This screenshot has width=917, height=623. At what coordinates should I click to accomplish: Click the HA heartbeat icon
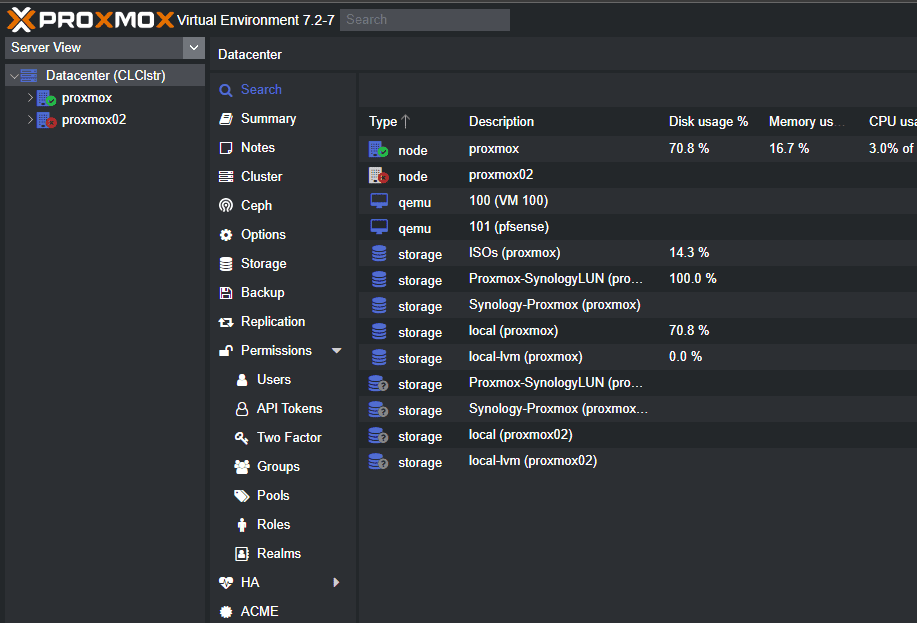[x=226, y=583]
